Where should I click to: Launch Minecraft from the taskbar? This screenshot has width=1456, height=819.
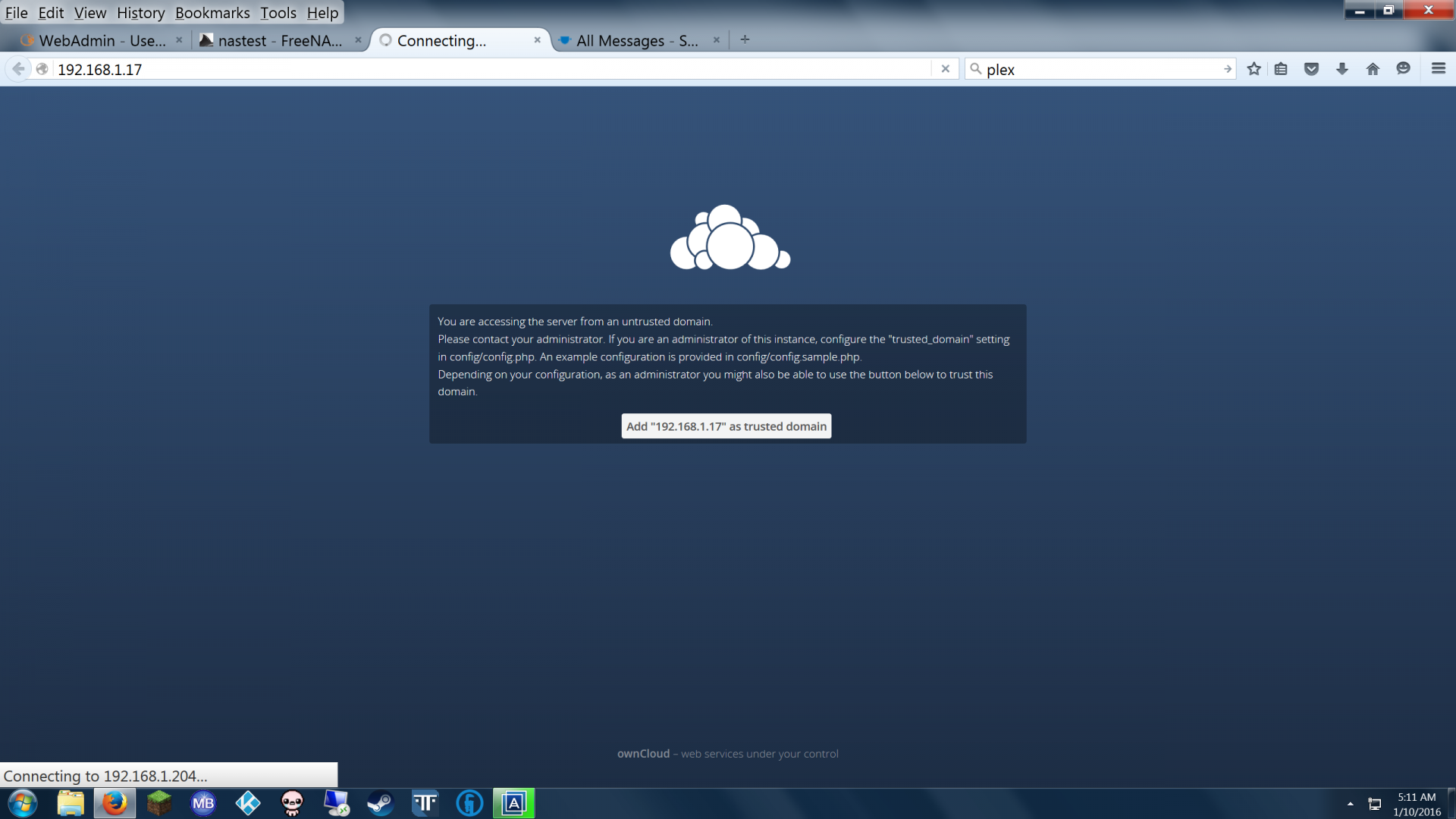[x=159, y=803]
